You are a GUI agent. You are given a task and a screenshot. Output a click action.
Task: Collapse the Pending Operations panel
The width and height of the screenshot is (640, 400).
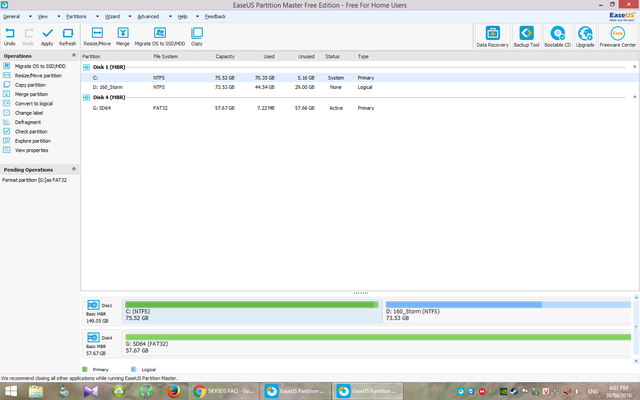(74, 169)
